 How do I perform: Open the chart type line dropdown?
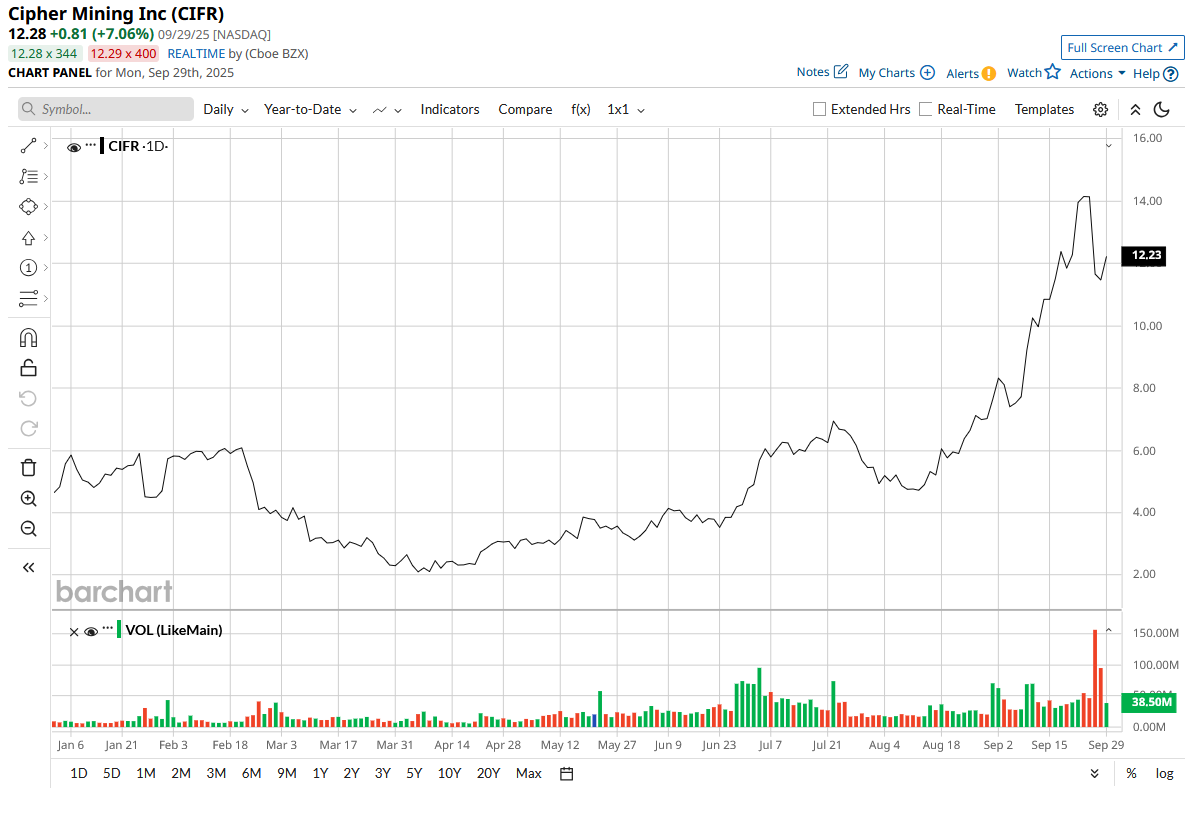[x=387, y=110]
